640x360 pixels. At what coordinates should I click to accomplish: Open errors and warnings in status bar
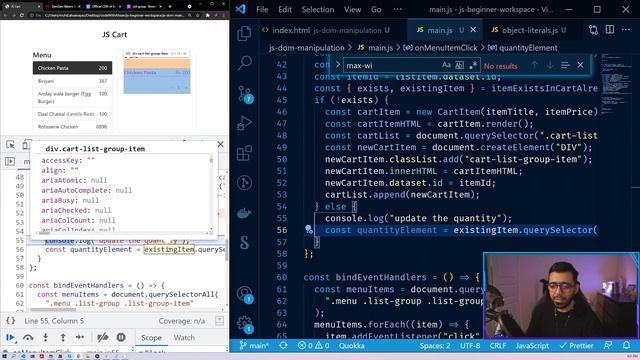click(x=313, y=346)
